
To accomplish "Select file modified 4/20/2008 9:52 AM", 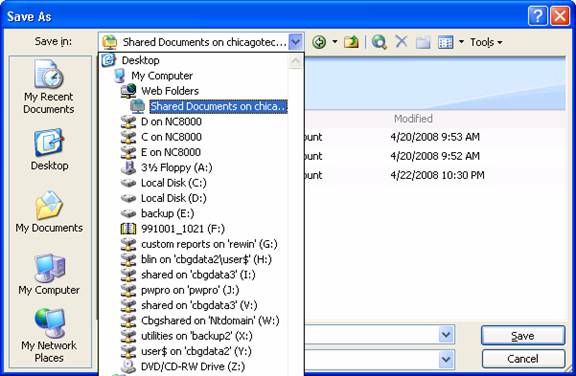I will click(435, 156).
